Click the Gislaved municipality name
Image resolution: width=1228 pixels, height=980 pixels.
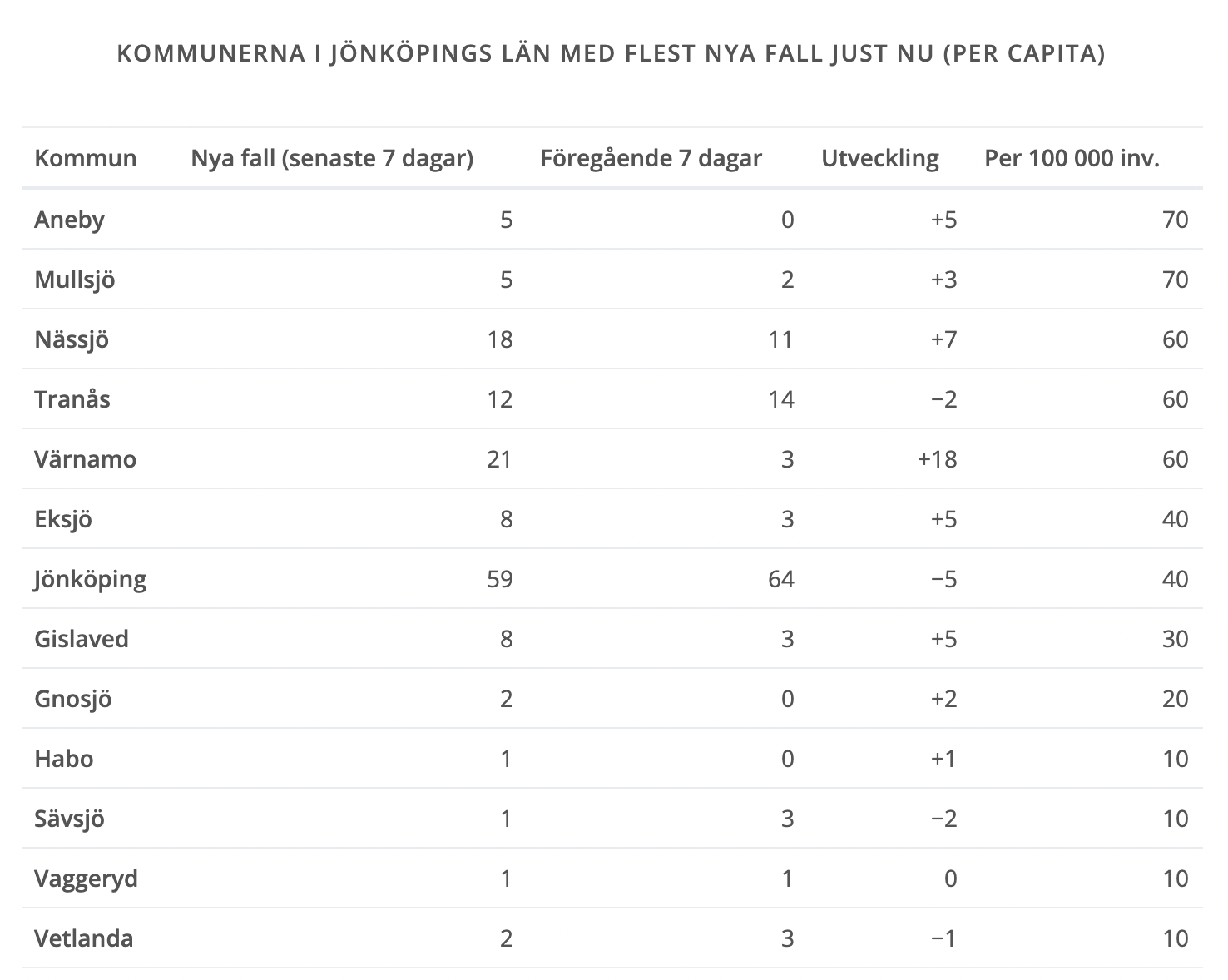[82, 639]
